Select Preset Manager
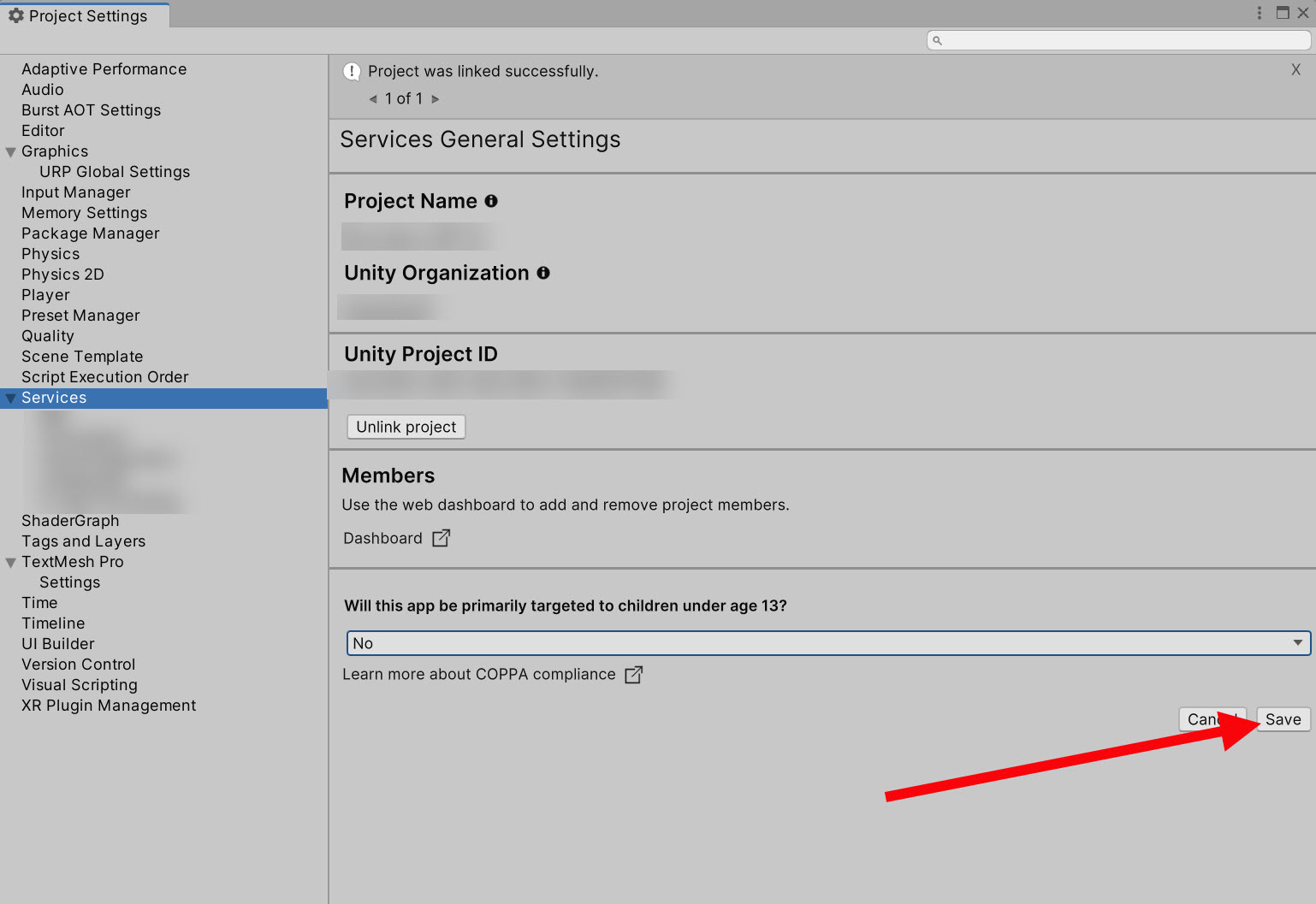The height and width of the screenshot is (904, 1316). coord(80,316)
